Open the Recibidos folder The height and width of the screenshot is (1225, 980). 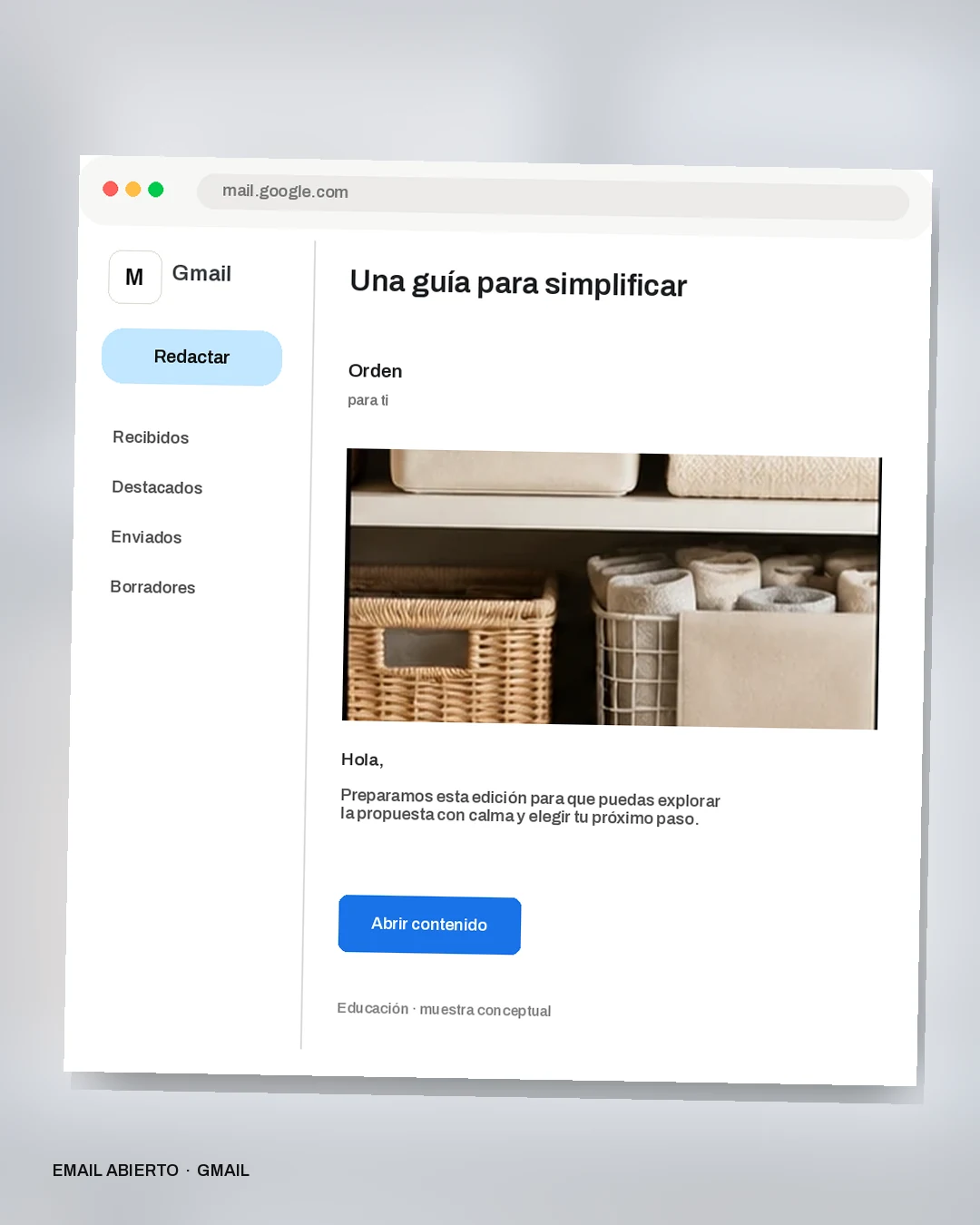151,437
